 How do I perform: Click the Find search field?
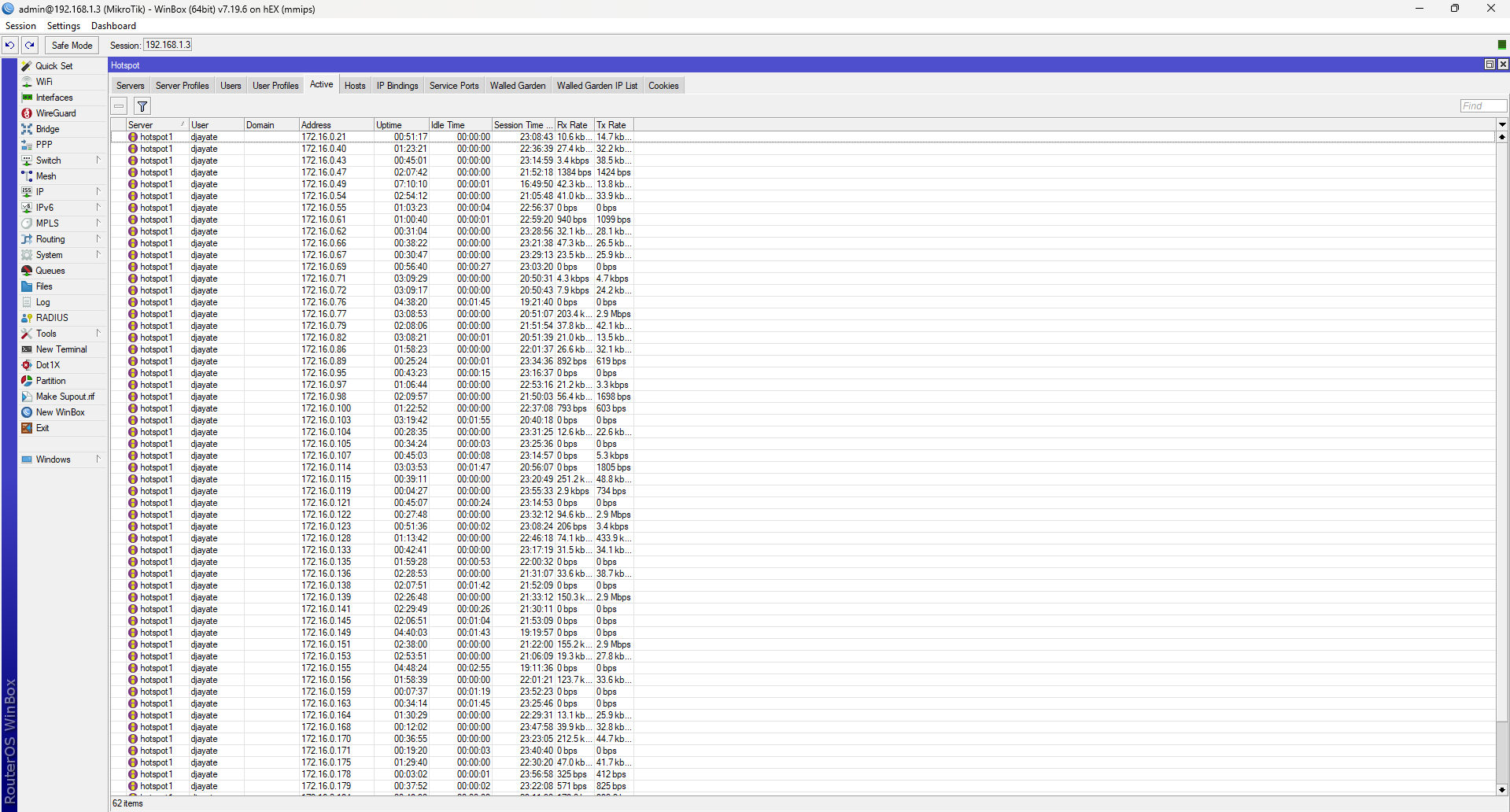click(x=1483, y=106)
